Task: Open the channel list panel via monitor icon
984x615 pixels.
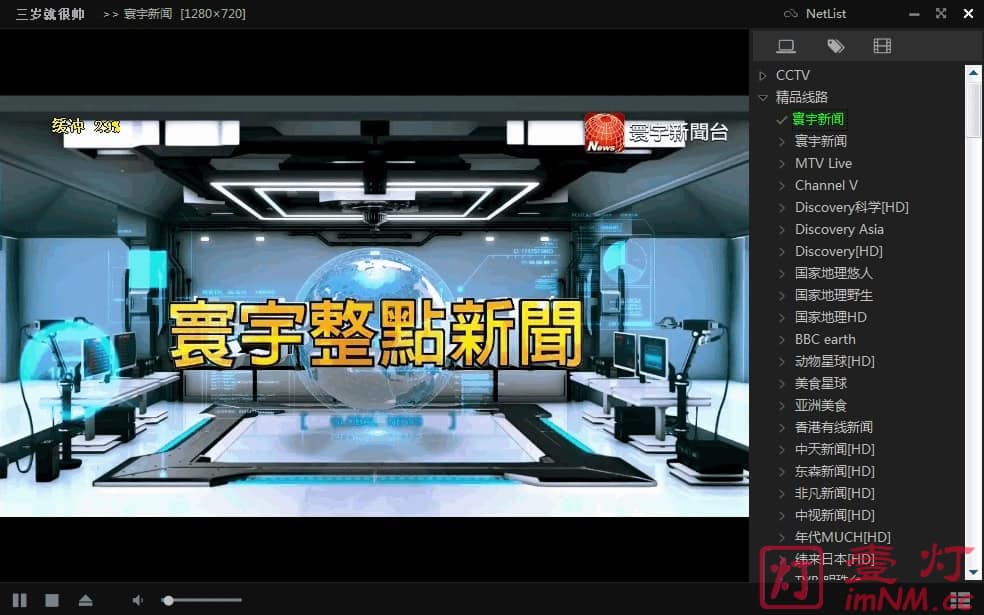Action: 786,45
